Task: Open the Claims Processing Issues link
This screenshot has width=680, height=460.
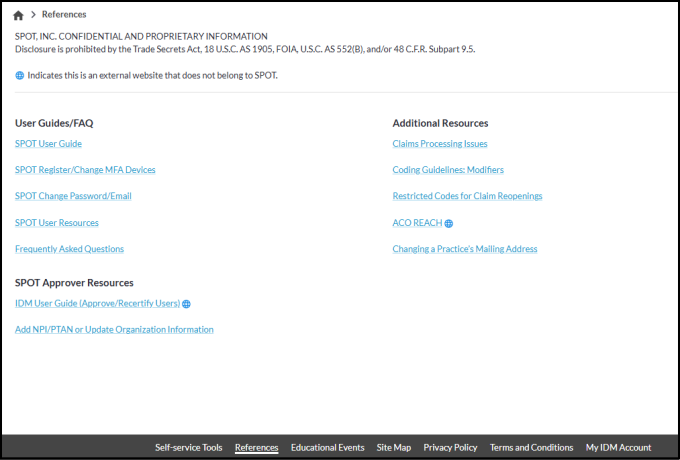Action: coord(440,144)
